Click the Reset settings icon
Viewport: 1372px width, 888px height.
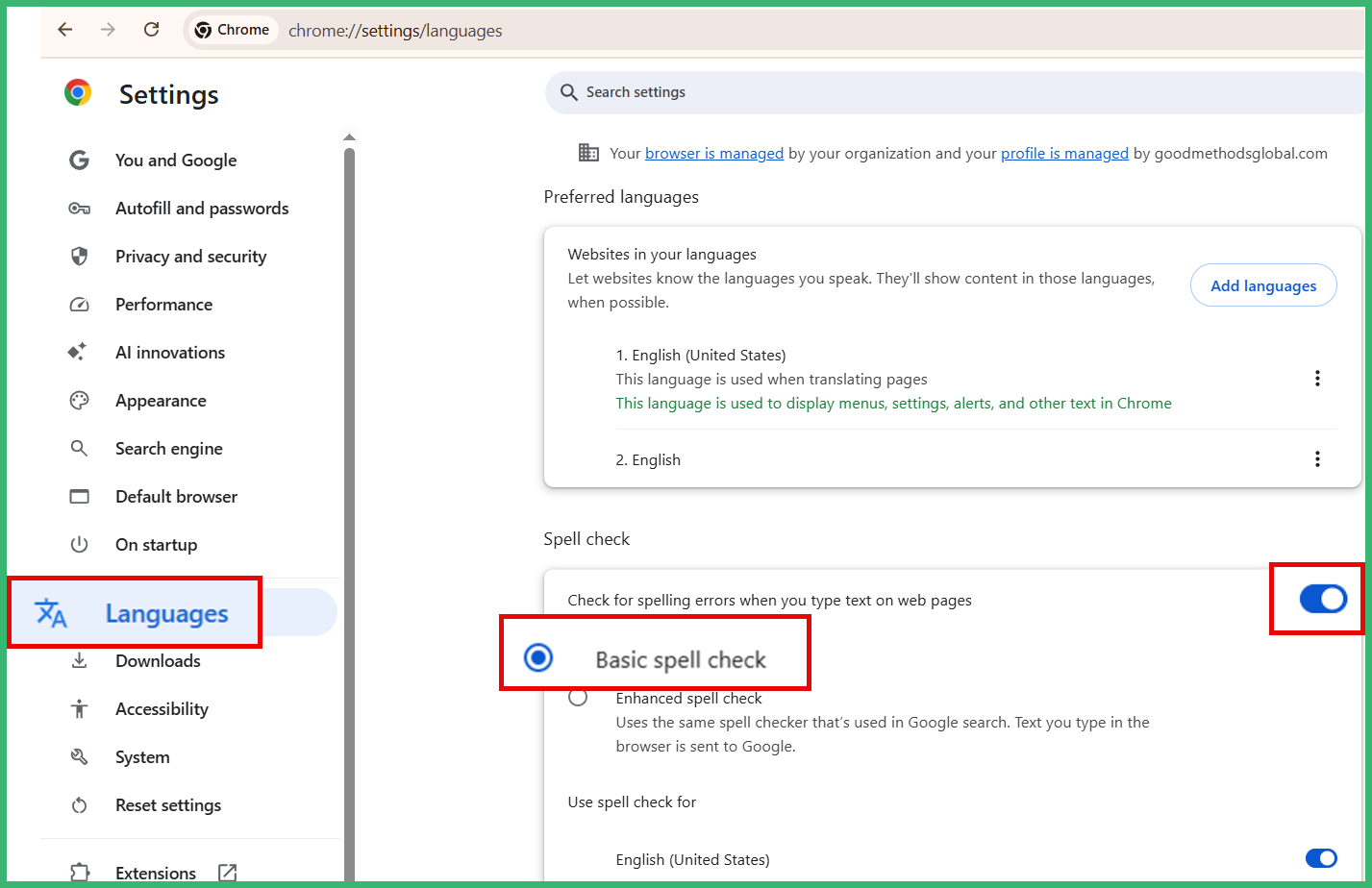click(x=79, y=804)
